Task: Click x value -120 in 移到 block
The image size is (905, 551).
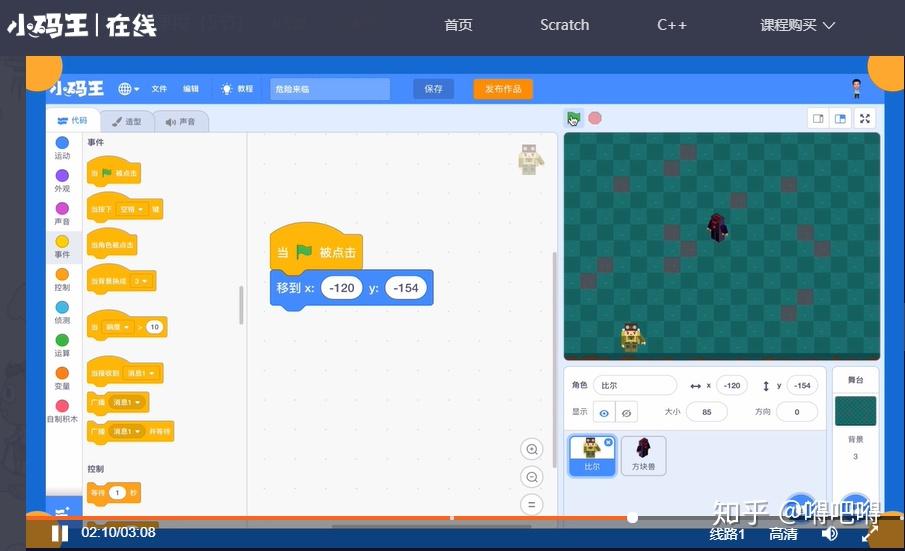Action: 342,288
